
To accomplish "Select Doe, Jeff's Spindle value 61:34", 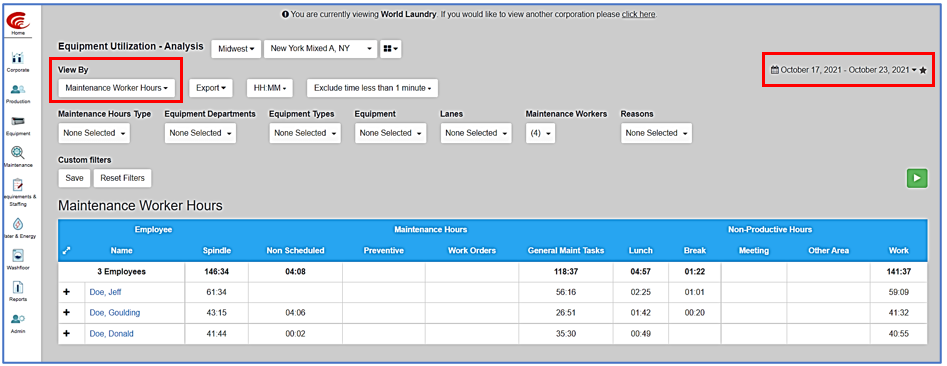I will [217, 292].
